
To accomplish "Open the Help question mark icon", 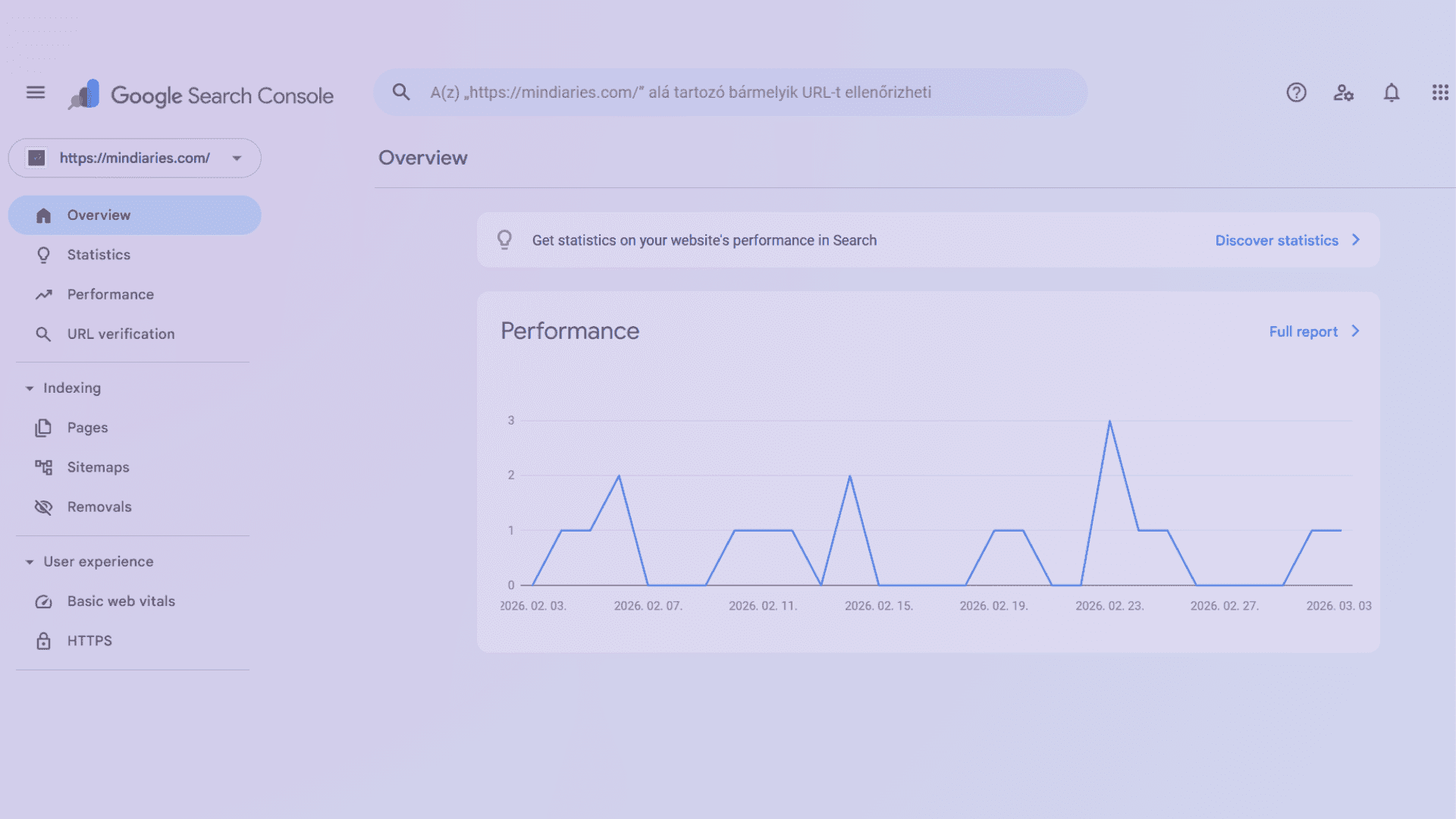I will click(1296, 93).
